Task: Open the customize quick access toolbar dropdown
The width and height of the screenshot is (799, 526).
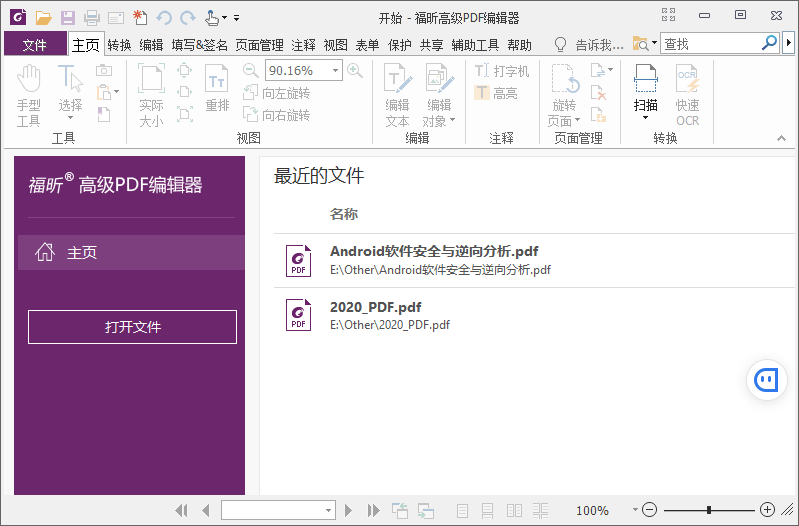Action: [x=237, y=18]
